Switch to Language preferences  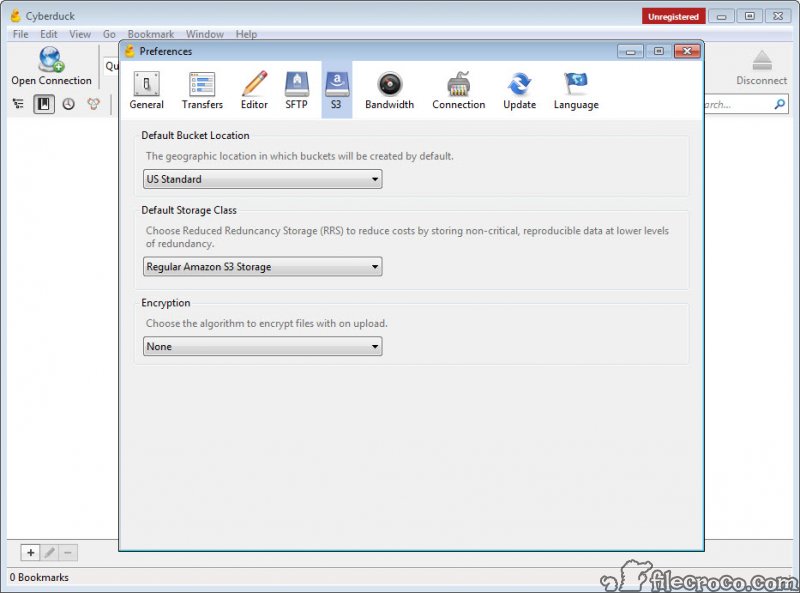click(x=576, y=90)
